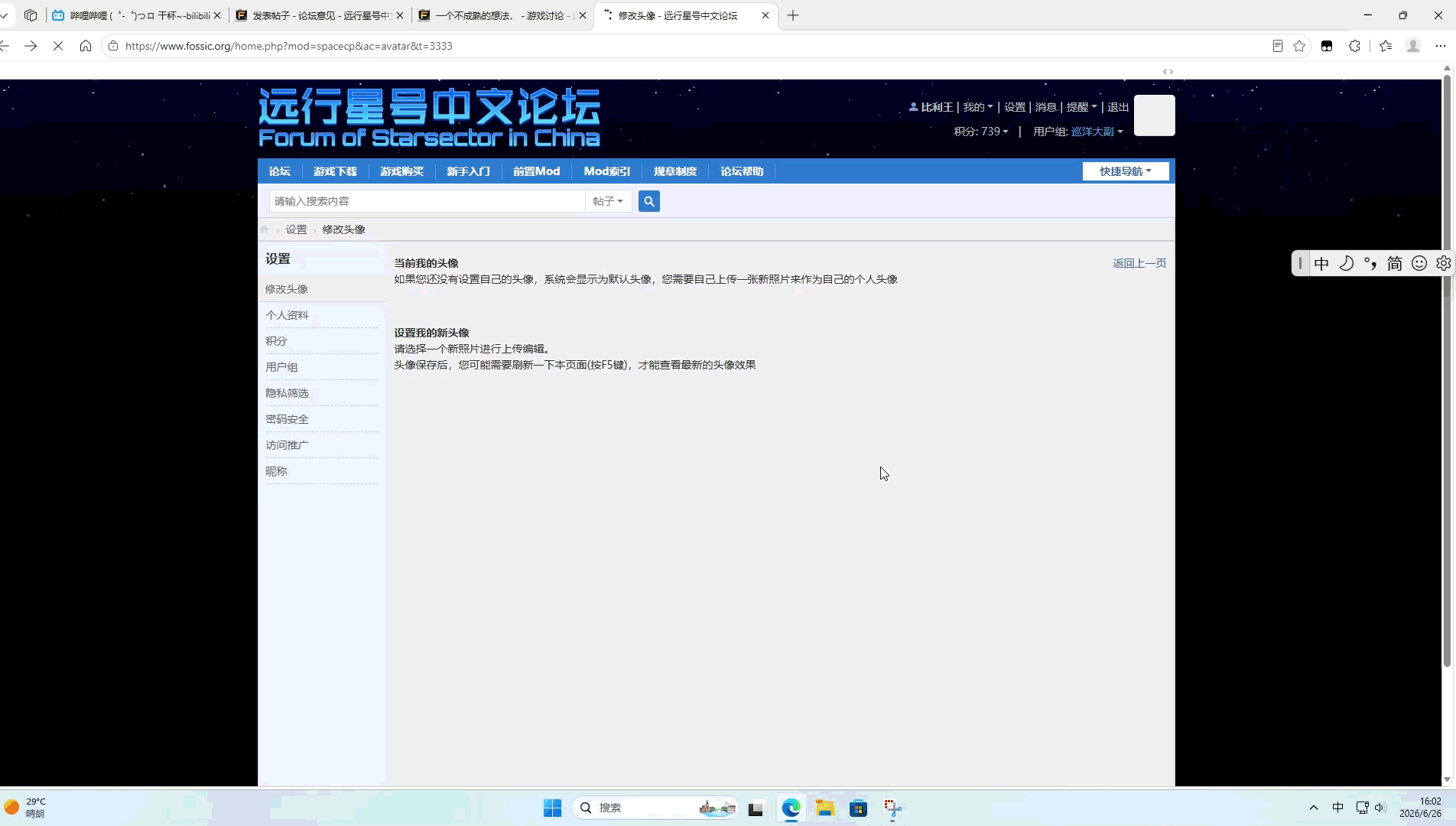The image size is (1456, 826).
Task: Click the forum search input field
Action: click(427, 201)
